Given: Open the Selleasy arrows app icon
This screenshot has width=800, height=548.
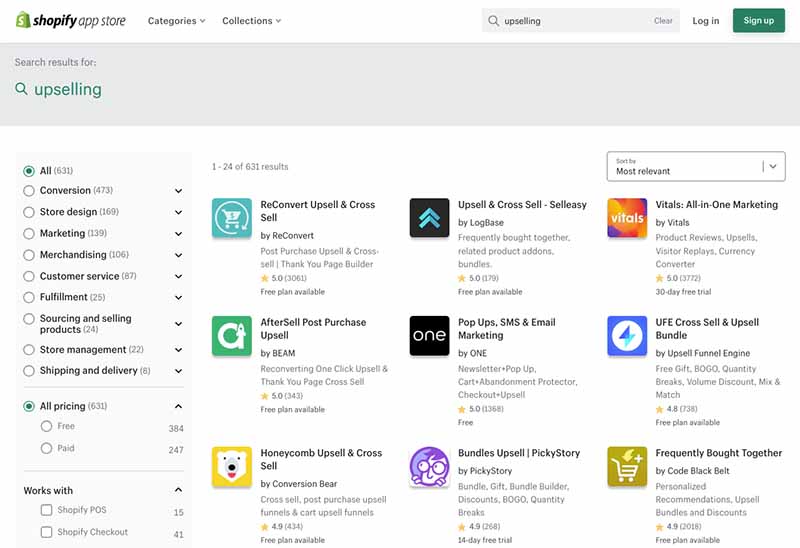Looking at the screenshot, I should pyautogui.click(x=430, y=218).
